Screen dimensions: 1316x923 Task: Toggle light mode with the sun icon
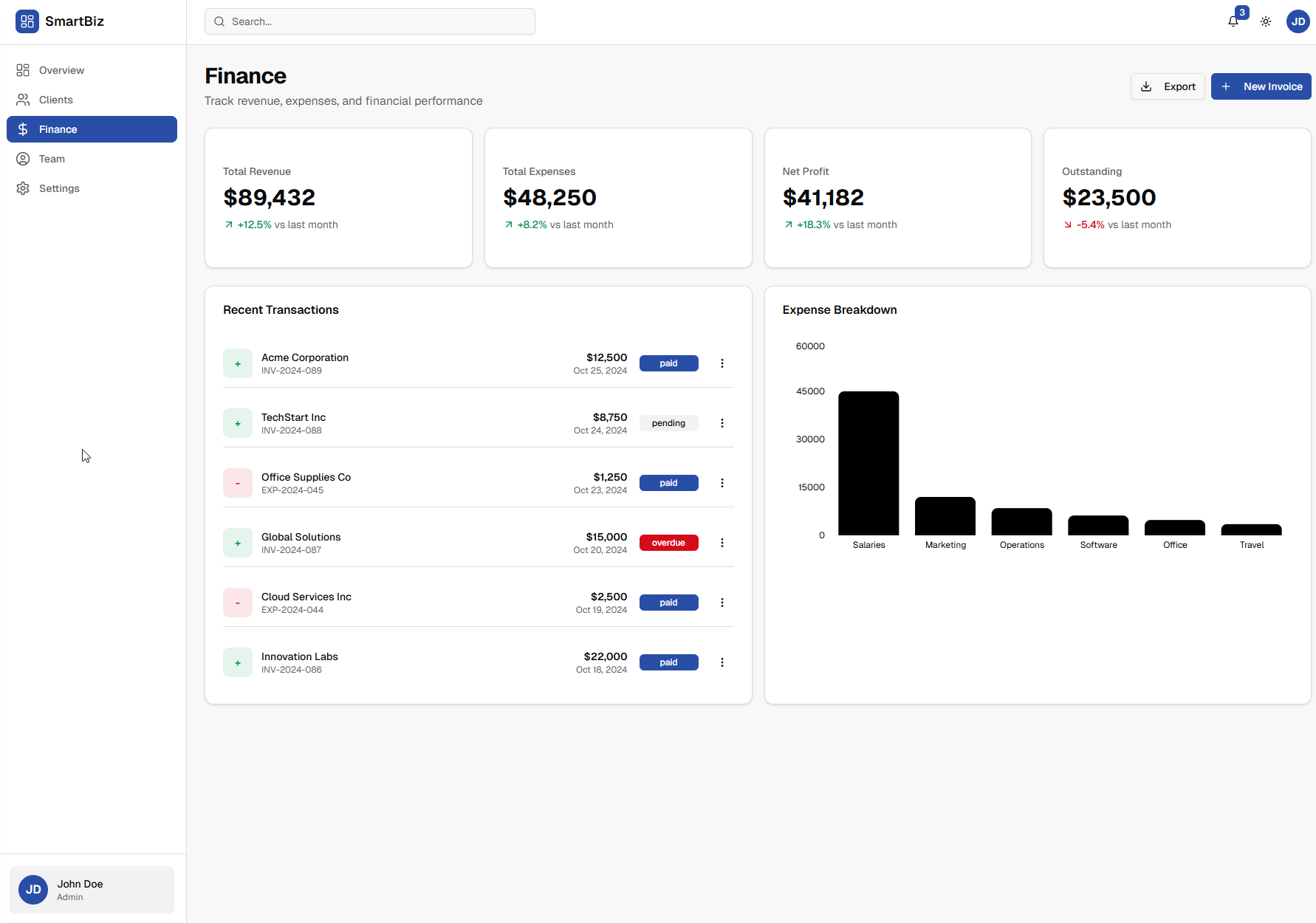coord(1265,21)
